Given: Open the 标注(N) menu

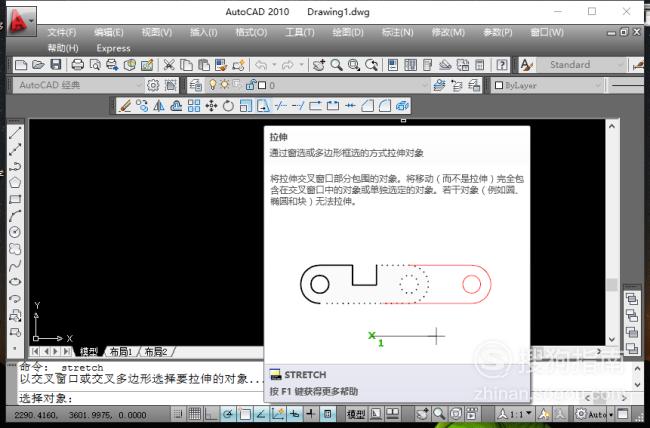Looking at the screenshot, I should (x=398, y=32).
